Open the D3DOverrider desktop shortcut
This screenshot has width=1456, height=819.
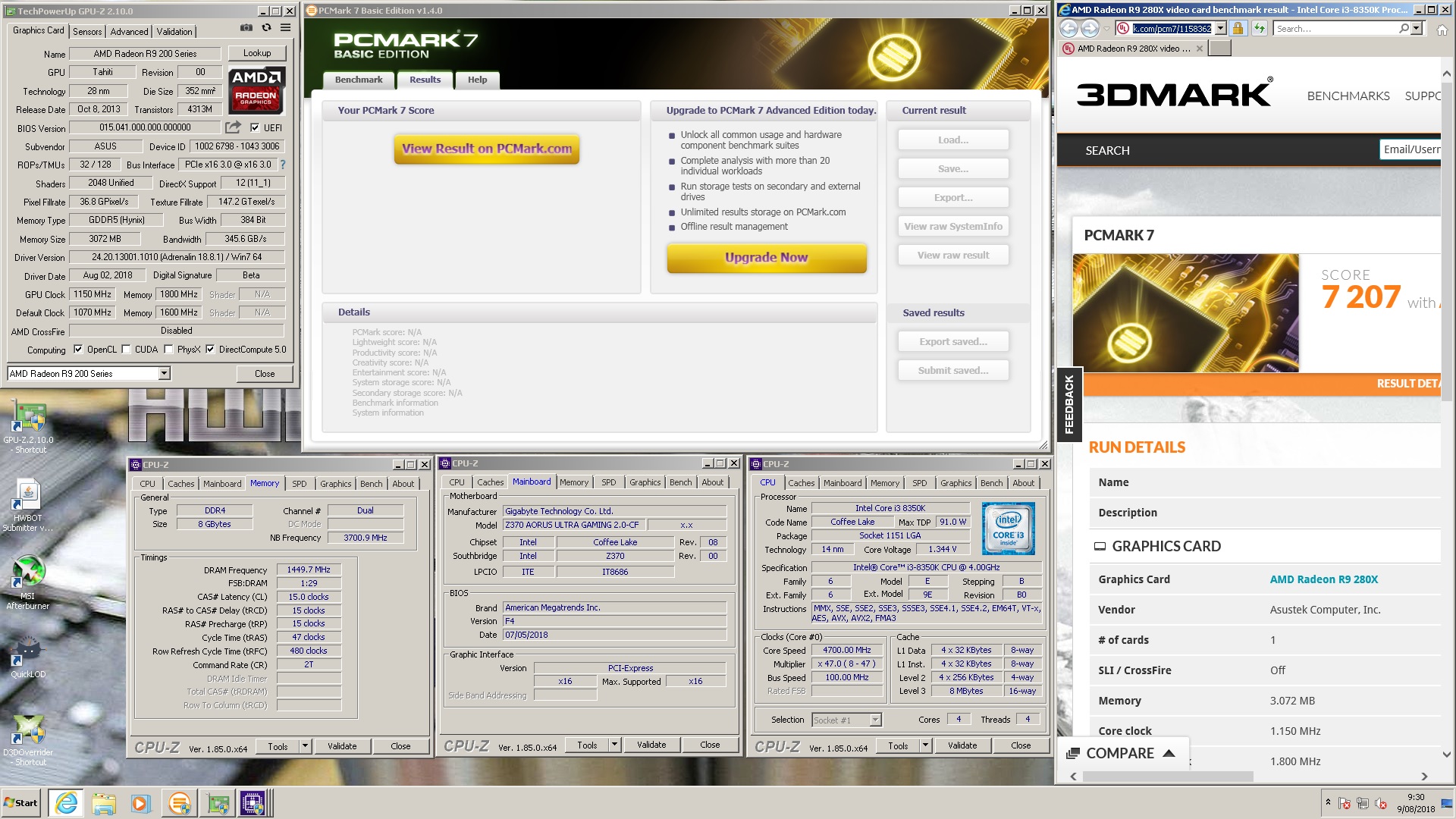coord(28,741)
